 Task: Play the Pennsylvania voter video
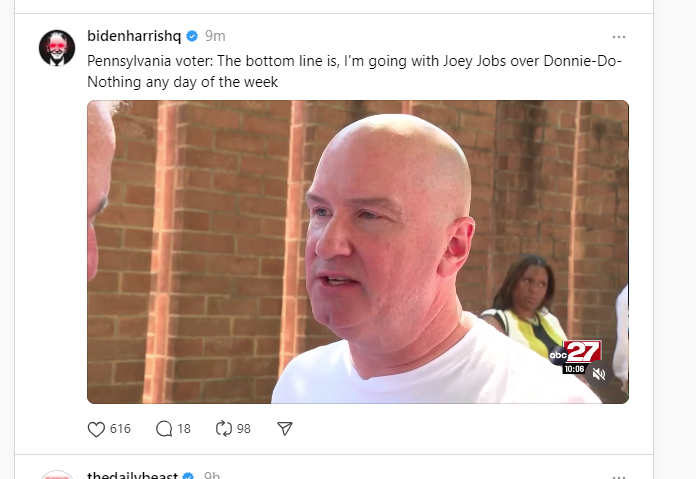click(x=358, y=252)
